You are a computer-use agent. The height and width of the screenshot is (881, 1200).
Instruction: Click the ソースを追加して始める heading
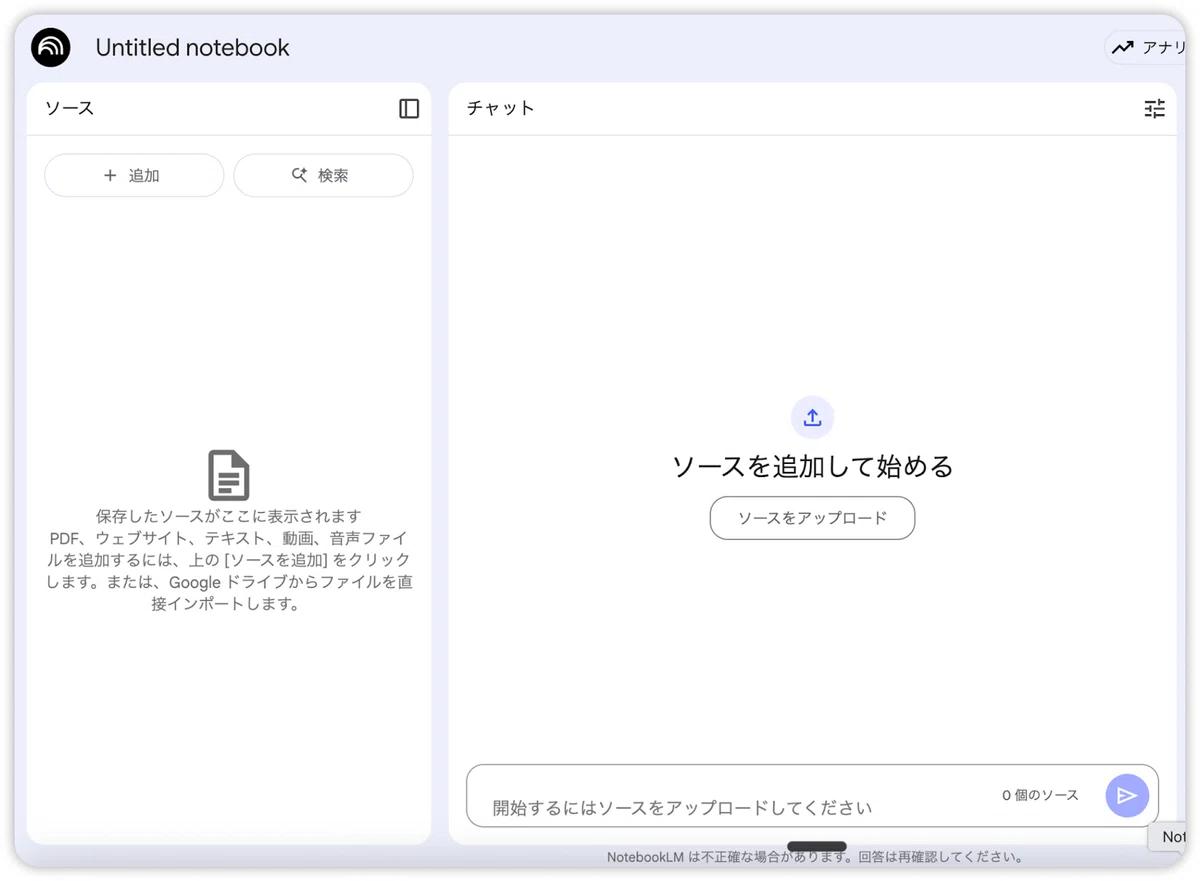click(812, 466)
